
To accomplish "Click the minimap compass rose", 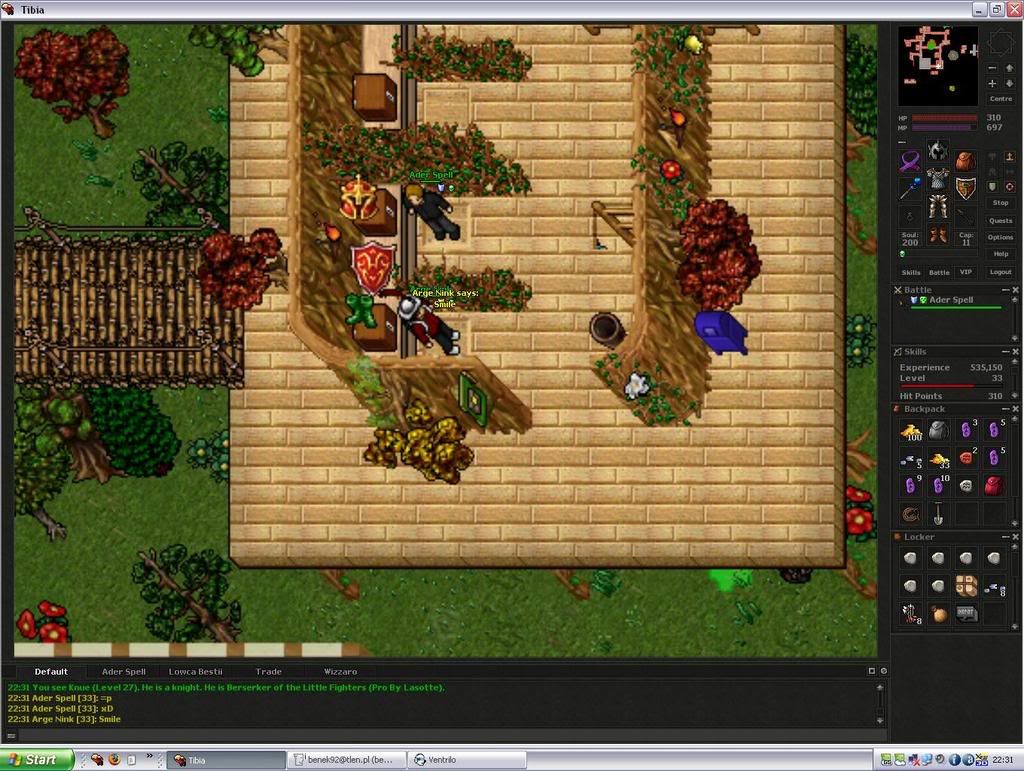I will (x=1000, y=43).
